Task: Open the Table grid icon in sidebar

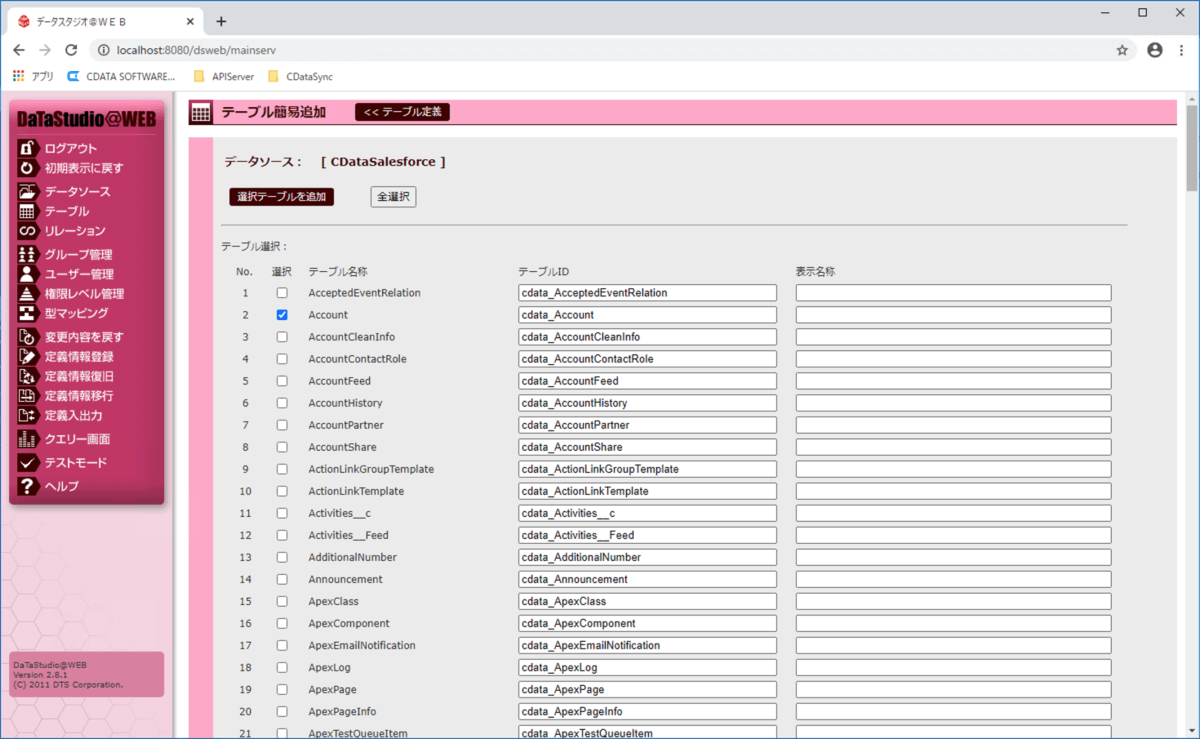Action: [x=27, y=211]
